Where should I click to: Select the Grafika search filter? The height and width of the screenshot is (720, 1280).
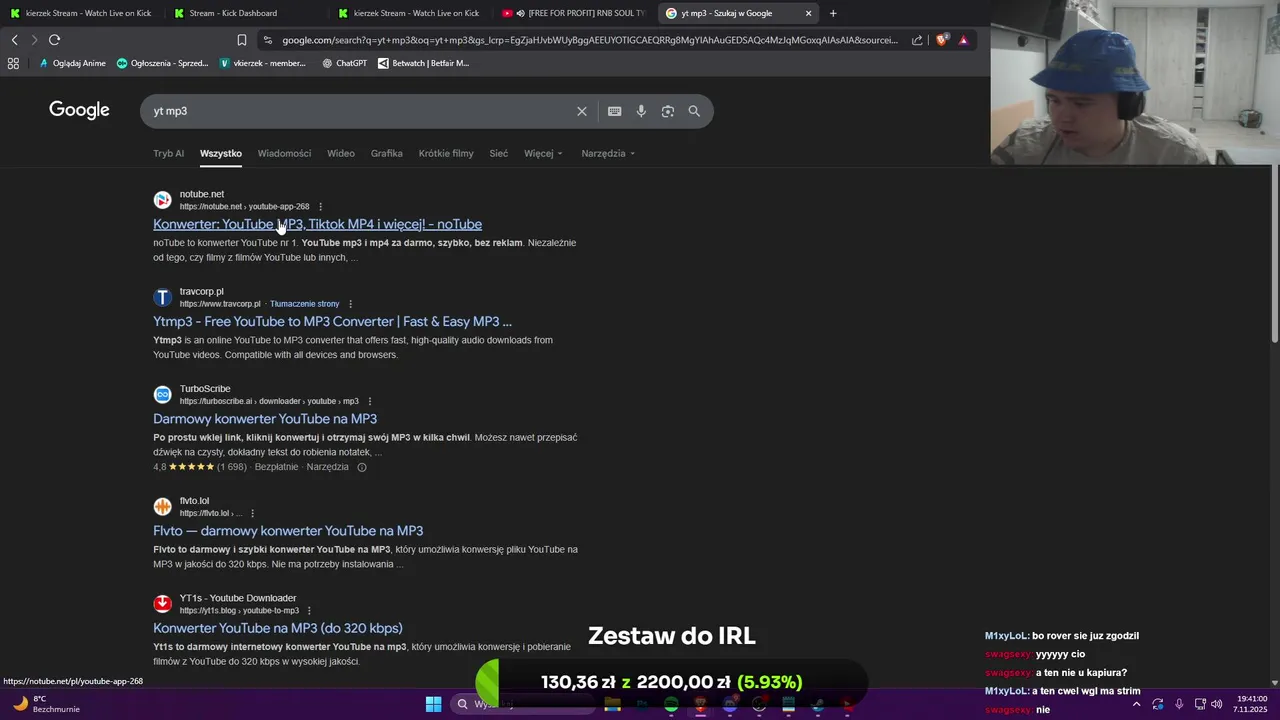click(x=386, y=153)
